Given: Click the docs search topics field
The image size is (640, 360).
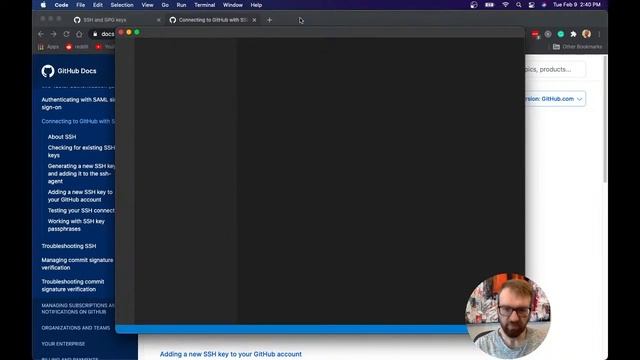Looking at the screenshot, I should coord(555,69).
